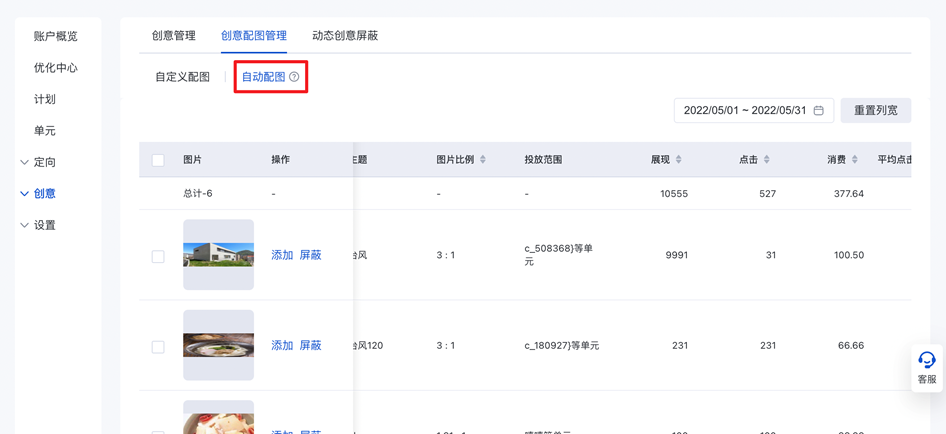Switch to the 创意管理 tab
The image size is (946, 434).
coord(173,36)
